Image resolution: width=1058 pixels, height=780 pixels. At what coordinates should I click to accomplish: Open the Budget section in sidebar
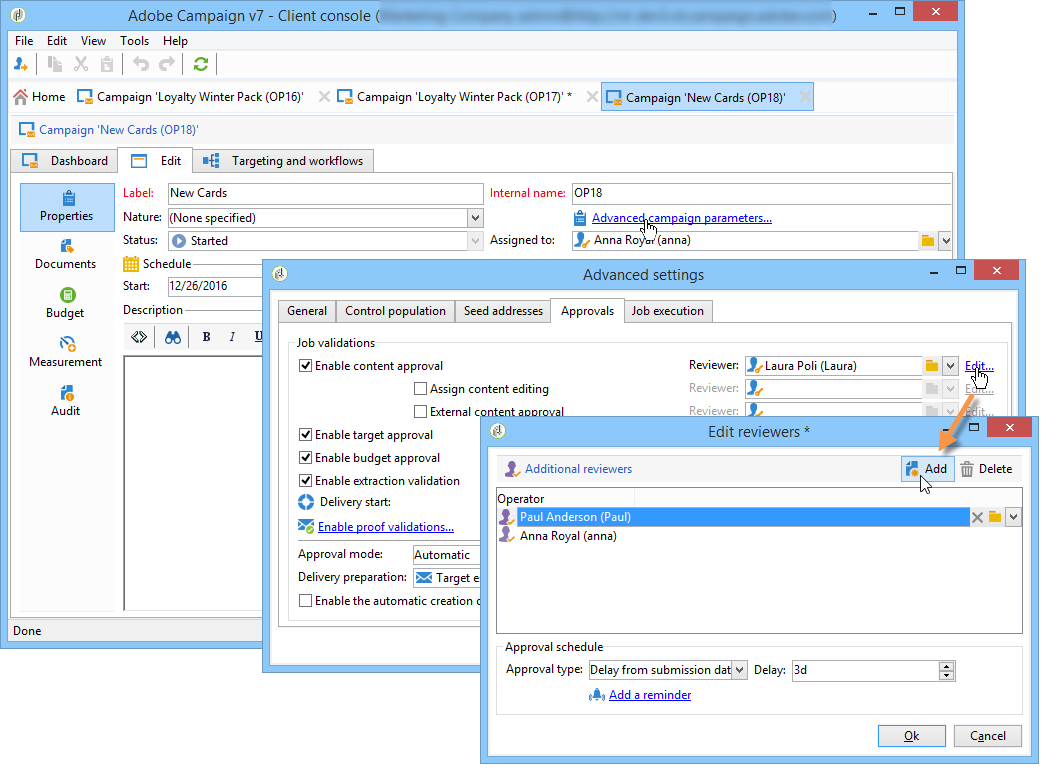coord(66,304)
